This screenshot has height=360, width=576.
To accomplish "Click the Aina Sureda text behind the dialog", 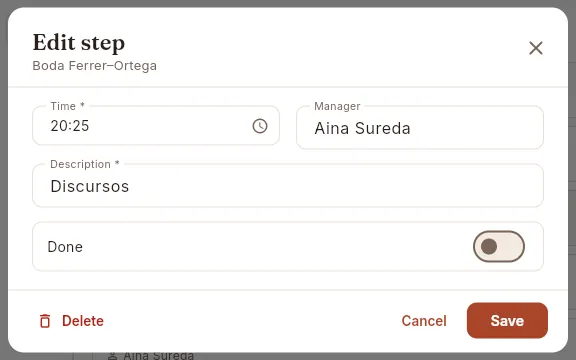I will (158, 356).
